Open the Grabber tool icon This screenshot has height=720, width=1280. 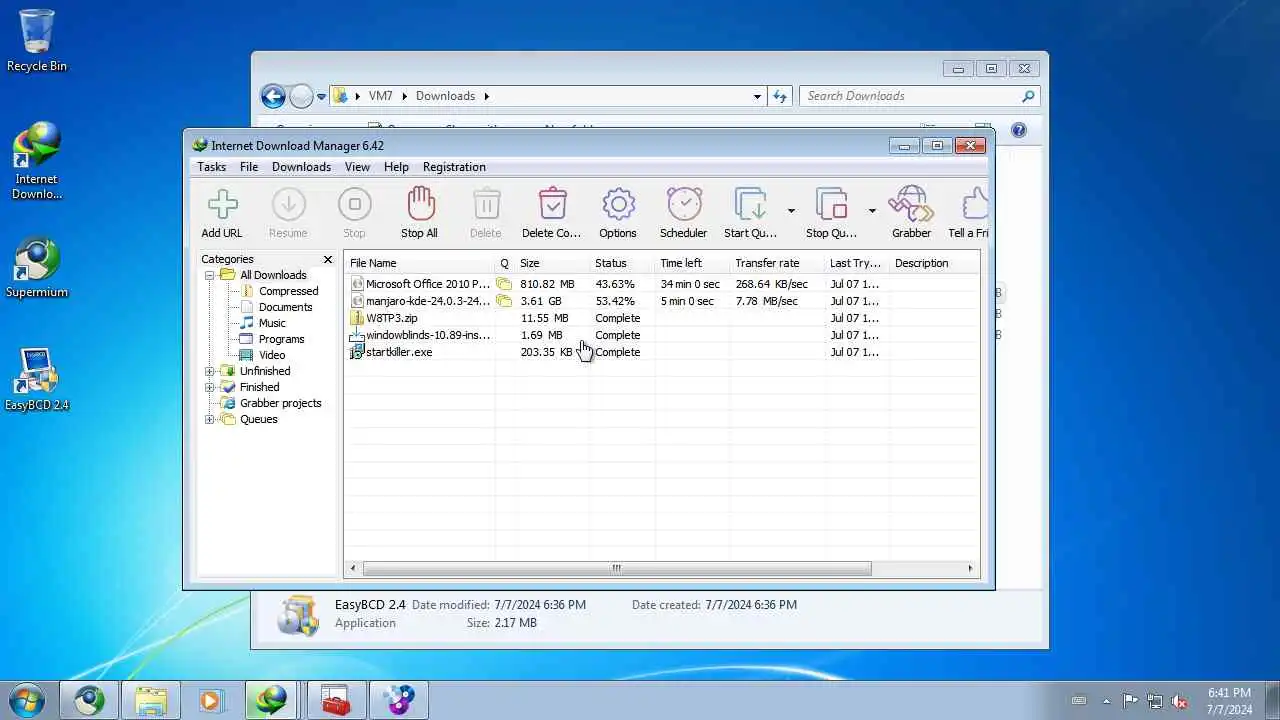pos(911,204)
